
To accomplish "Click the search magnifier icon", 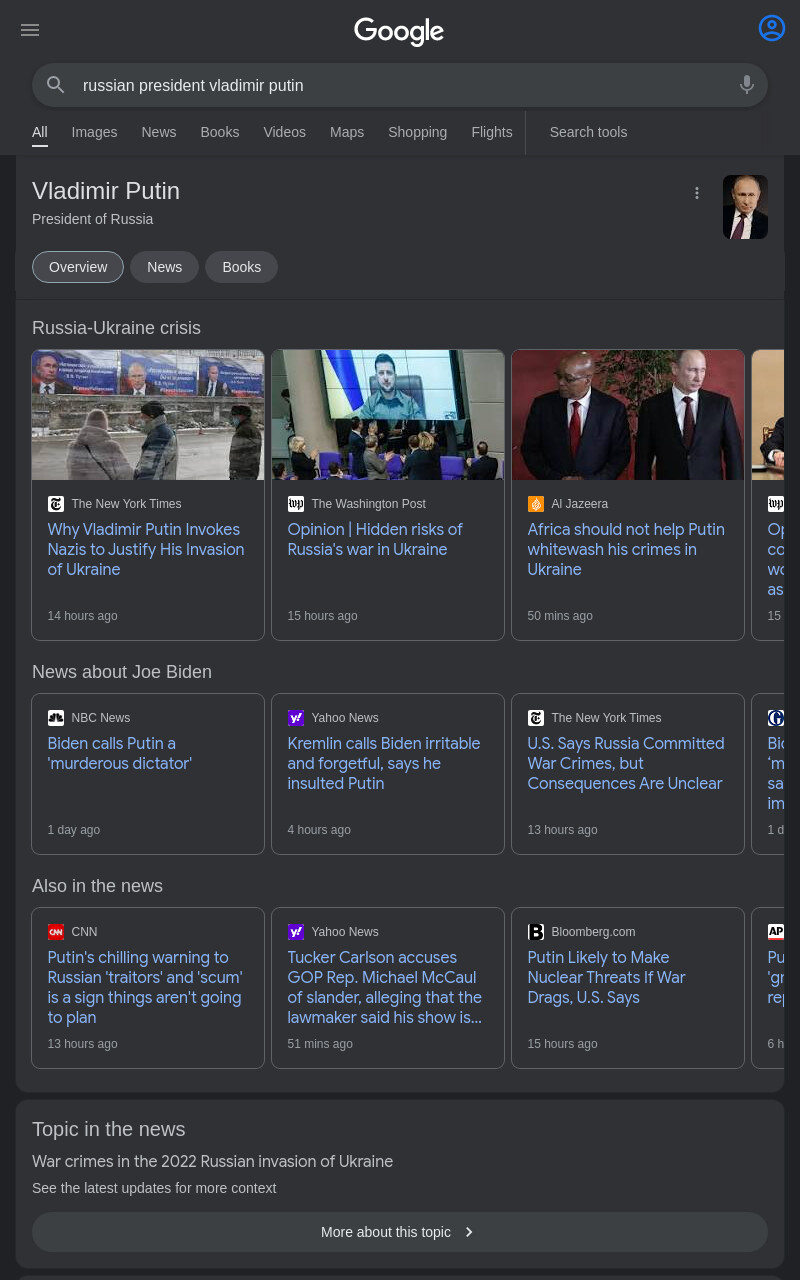I will click(x=56, y=85).
